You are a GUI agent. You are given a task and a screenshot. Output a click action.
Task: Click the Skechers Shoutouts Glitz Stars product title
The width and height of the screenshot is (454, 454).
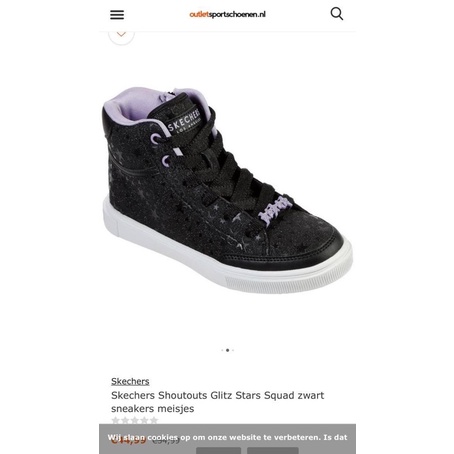217,402
